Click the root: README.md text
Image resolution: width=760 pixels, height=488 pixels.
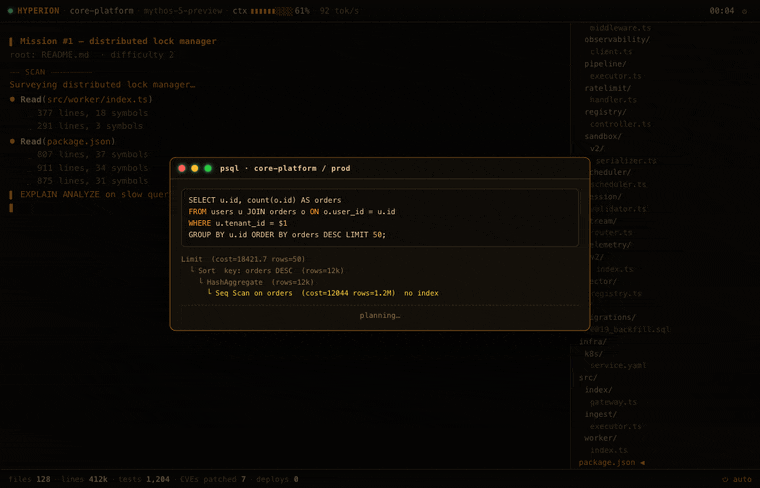49,55
